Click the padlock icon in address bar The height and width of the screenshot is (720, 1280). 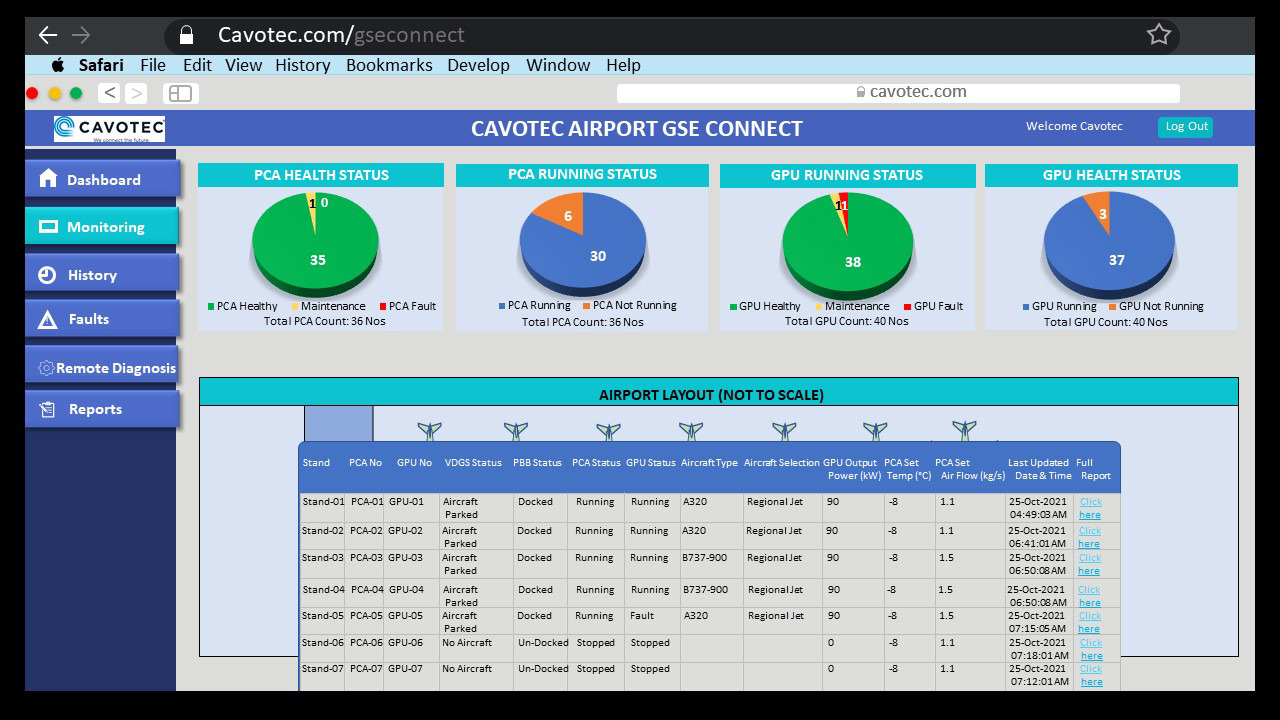click(x=186, y=35)
